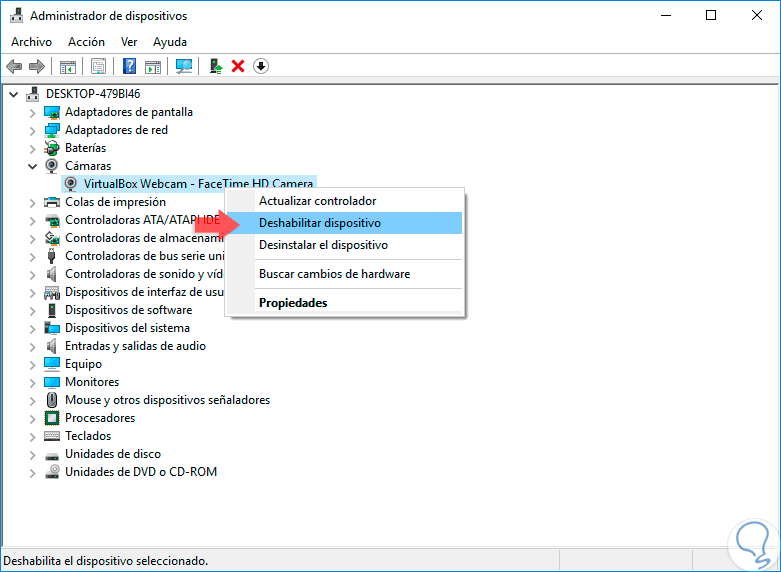The image size is (781, 572).
Task: Choose Buscar cambios de hardware entry
Action: 344,274
